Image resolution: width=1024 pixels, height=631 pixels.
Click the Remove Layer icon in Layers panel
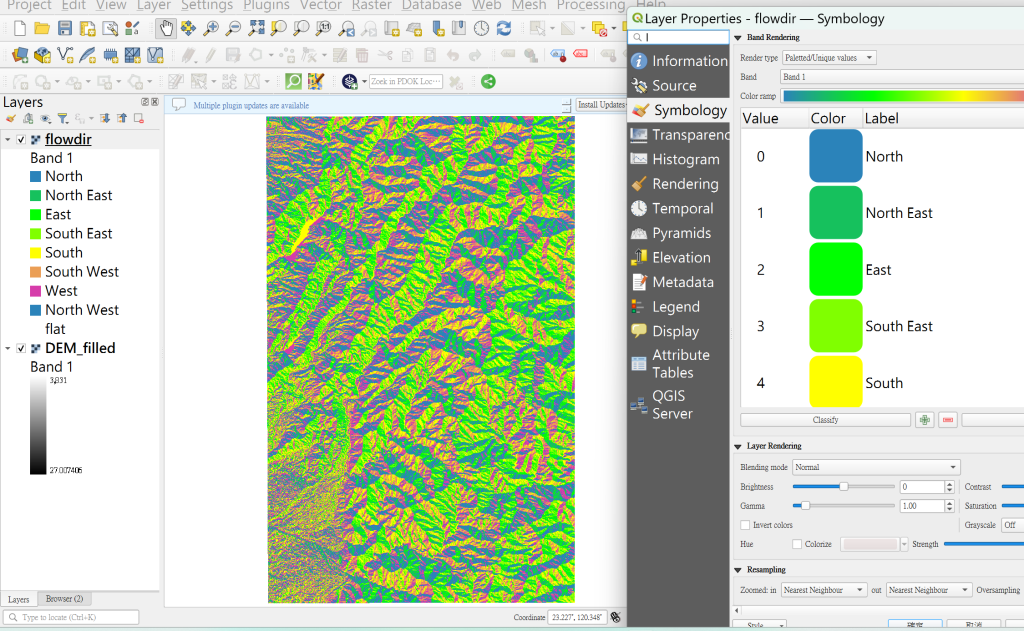[138, 119]
